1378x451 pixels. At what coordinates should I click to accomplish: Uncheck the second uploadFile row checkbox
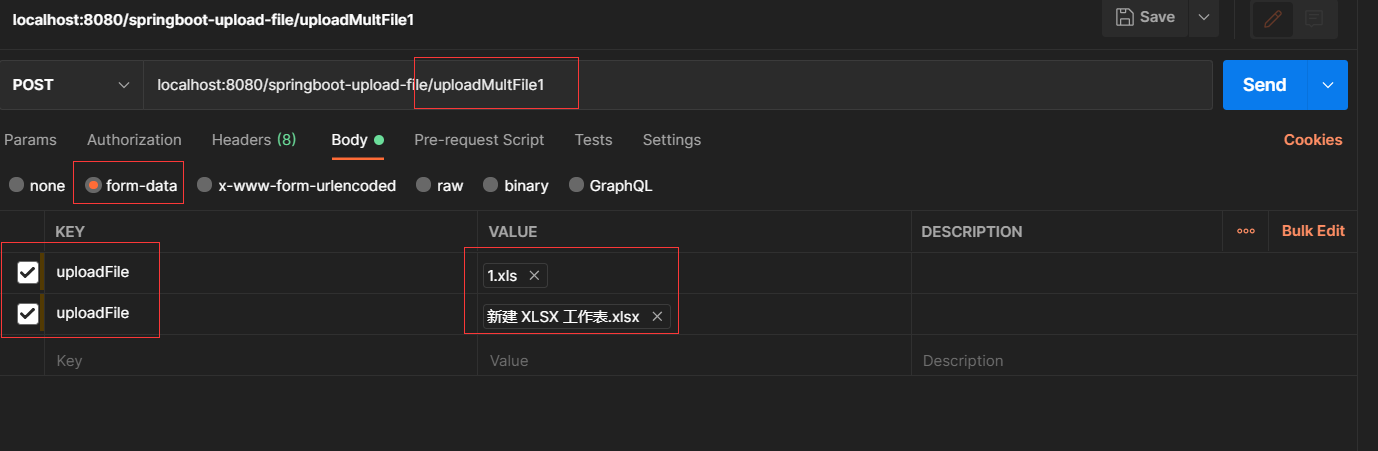click(28, 314)
